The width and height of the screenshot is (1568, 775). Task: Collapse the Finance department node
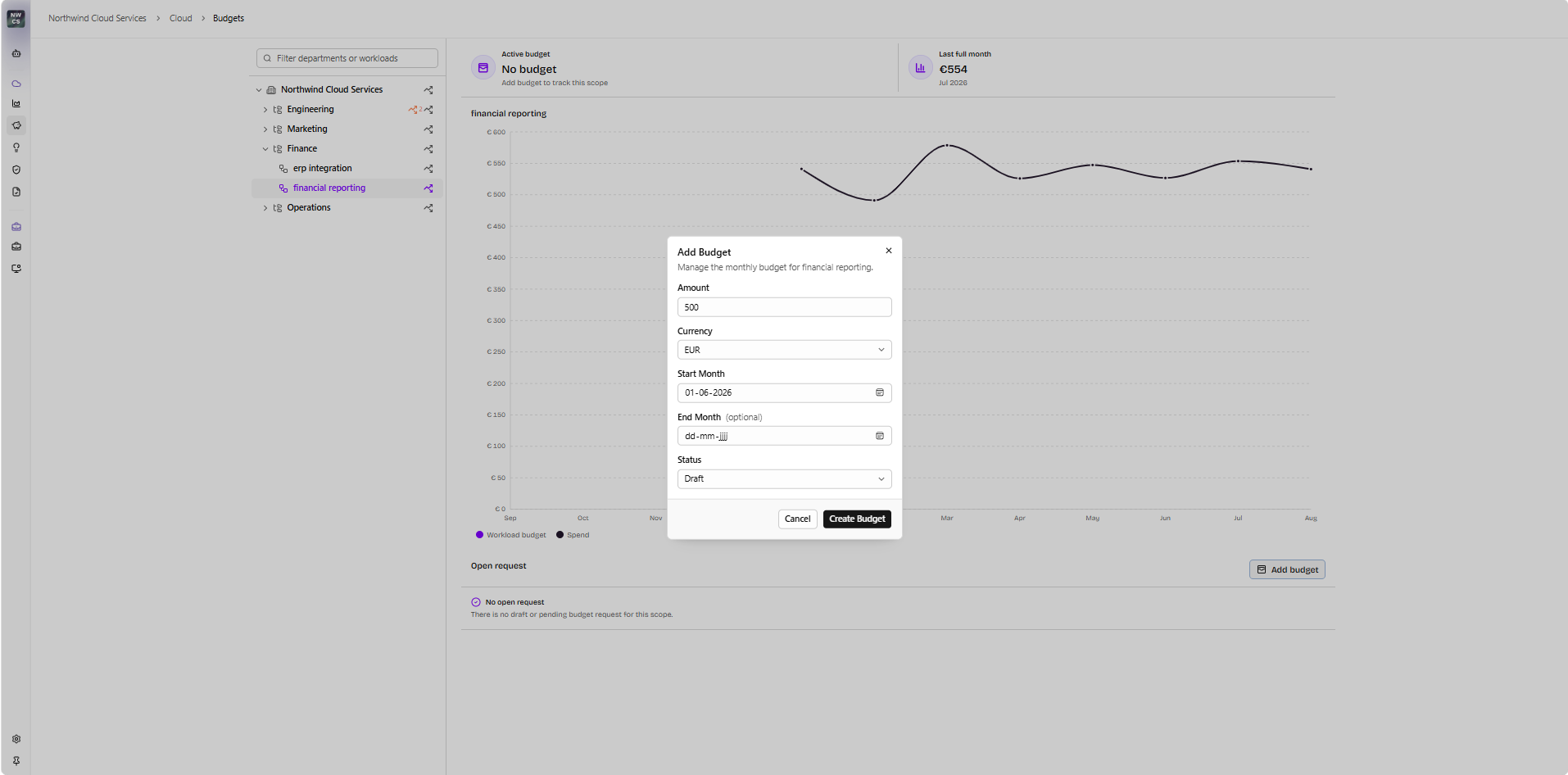point(265,149)
